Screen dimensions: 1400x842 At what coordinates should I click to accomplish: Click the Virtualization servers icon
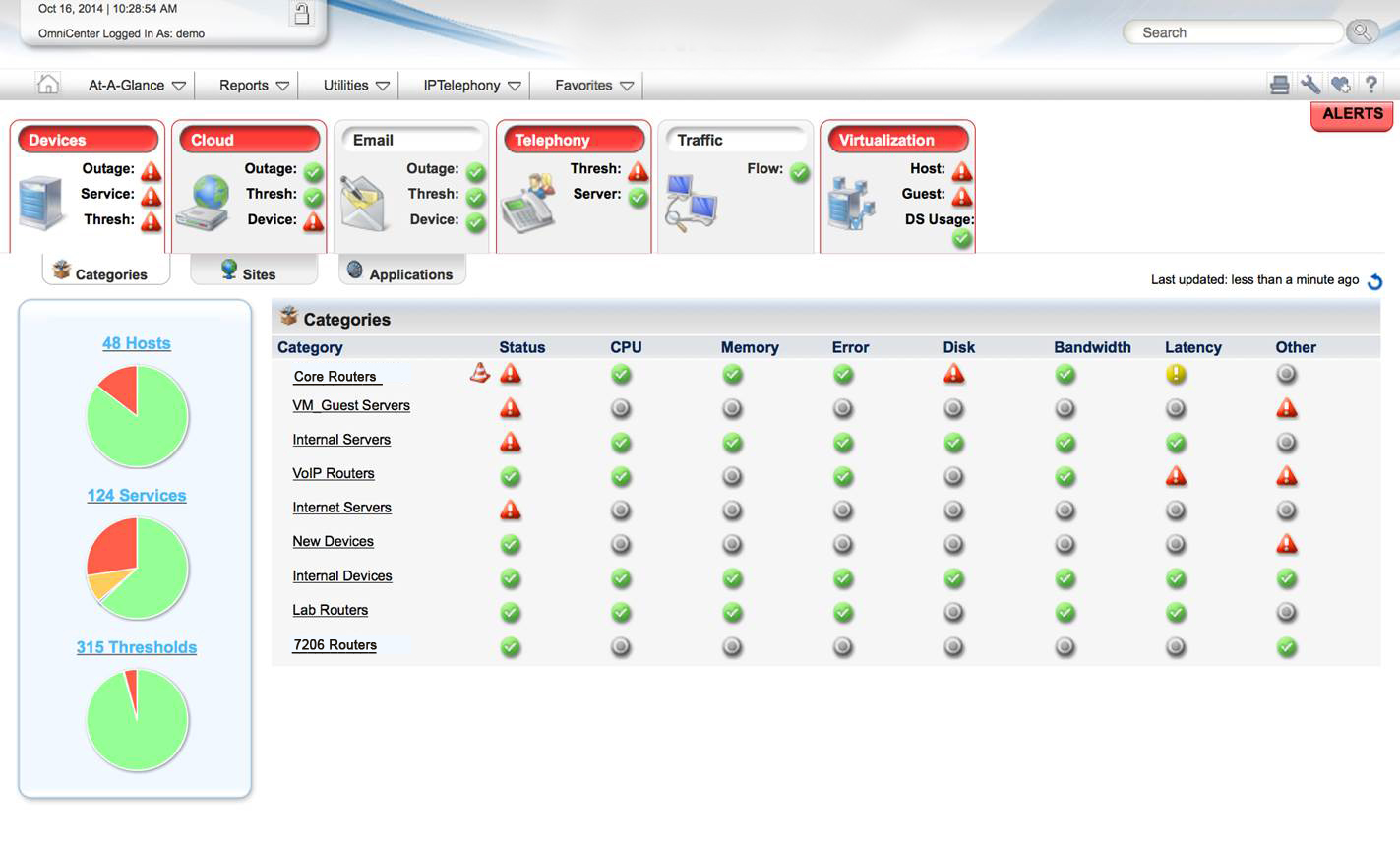tap(851, 203)
